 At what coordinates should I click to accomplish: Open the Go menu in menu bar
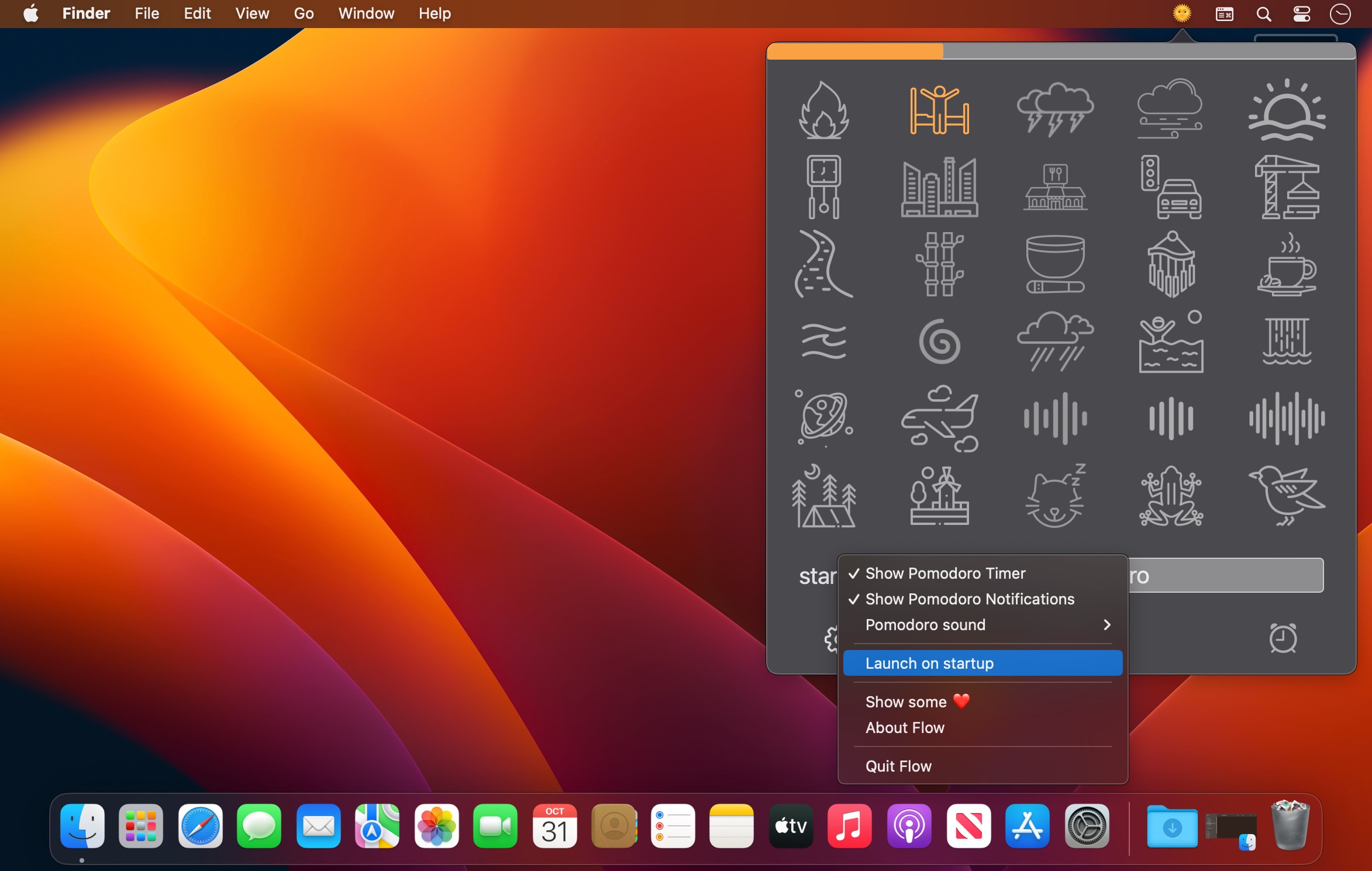click(x=304, y=13)
